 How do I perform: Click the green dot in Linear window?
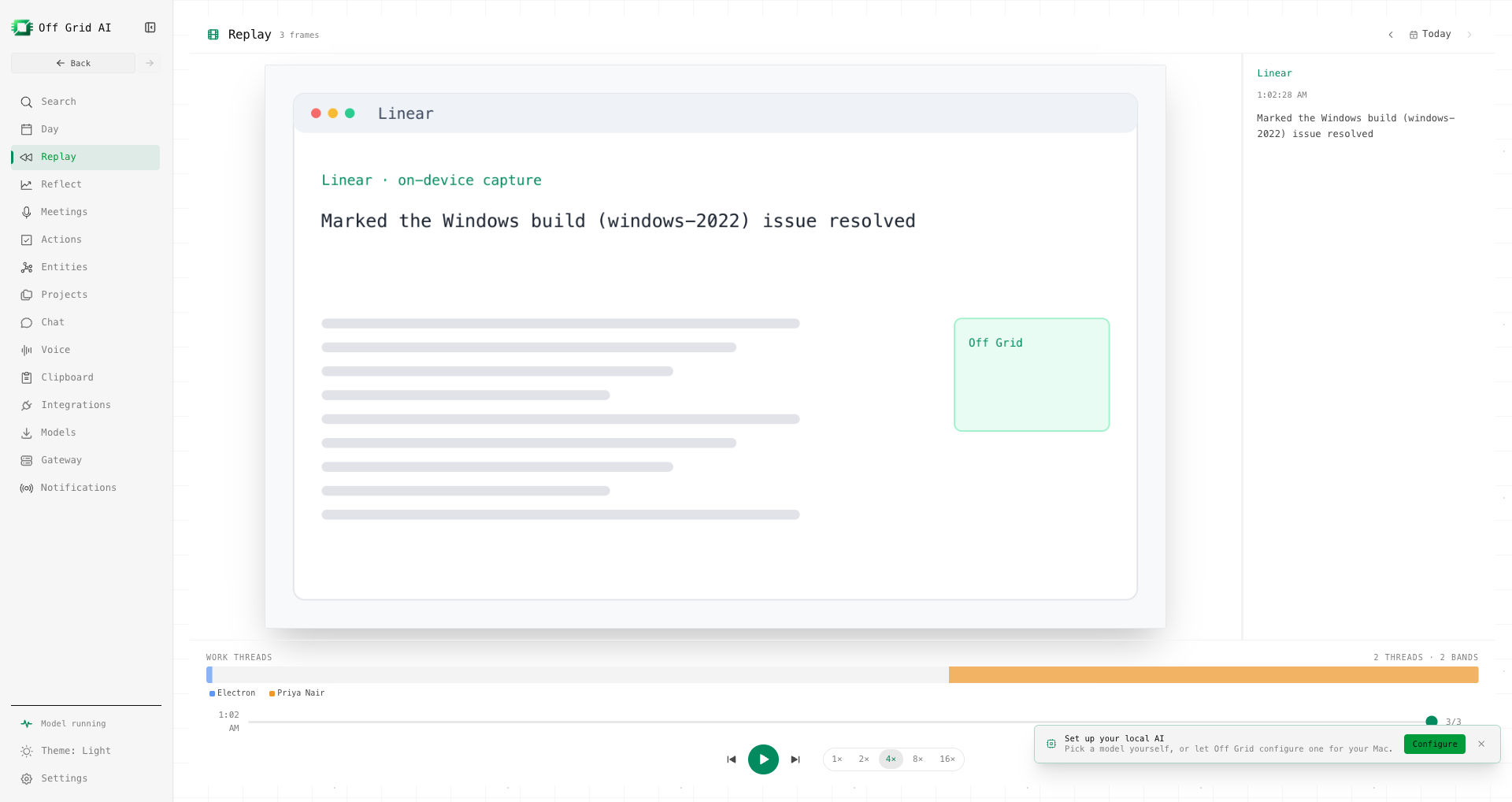pos(350,113)
